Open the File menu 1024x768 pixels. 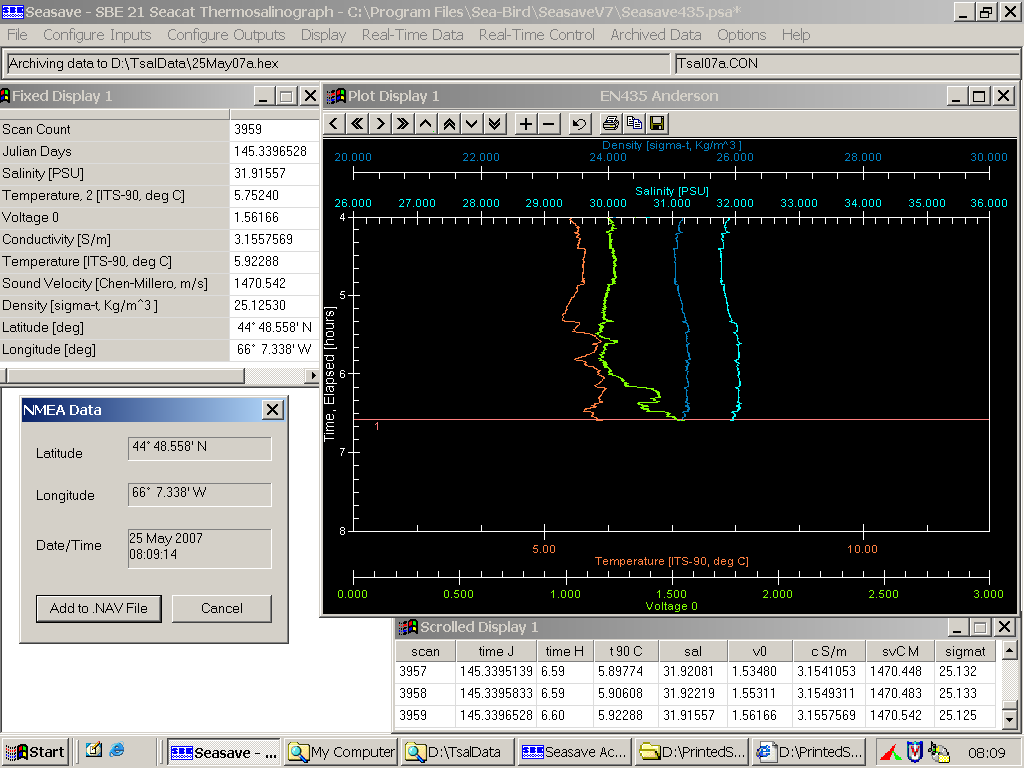point(17,35)
